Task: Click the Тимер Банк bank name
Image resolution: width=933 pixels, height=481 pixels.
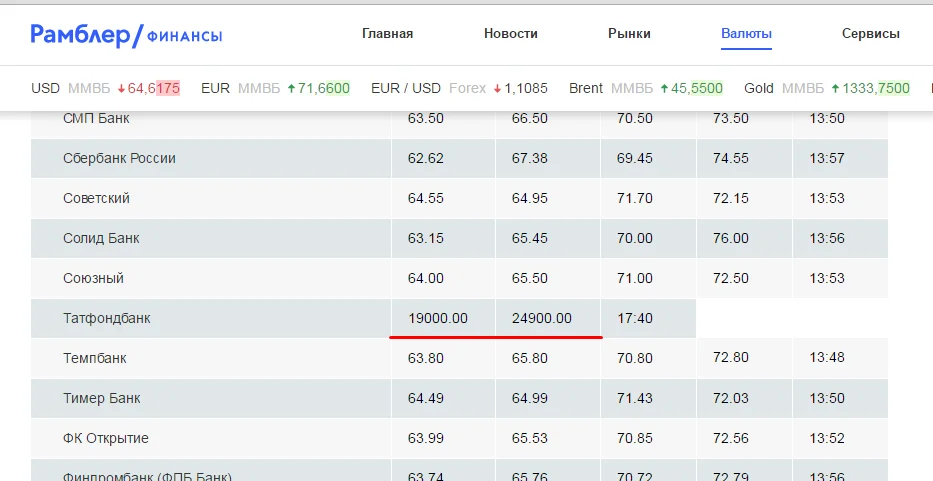Action: click(x=101, y=398)
